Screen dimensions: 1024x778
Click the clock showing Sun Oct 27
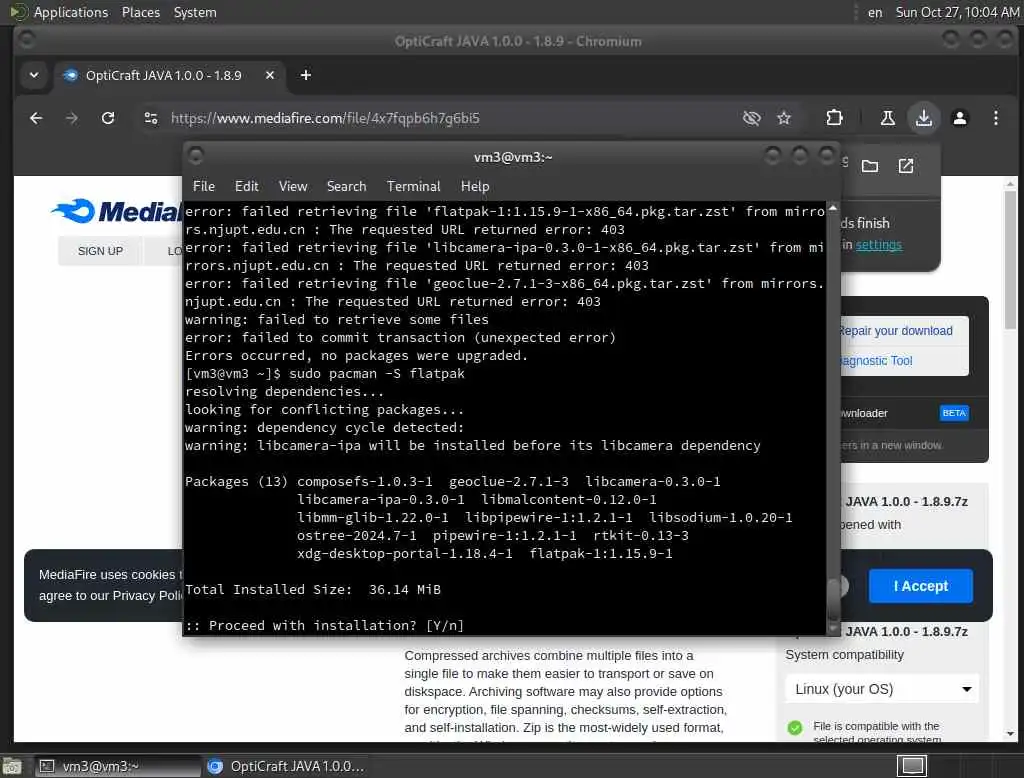[957, 12]
